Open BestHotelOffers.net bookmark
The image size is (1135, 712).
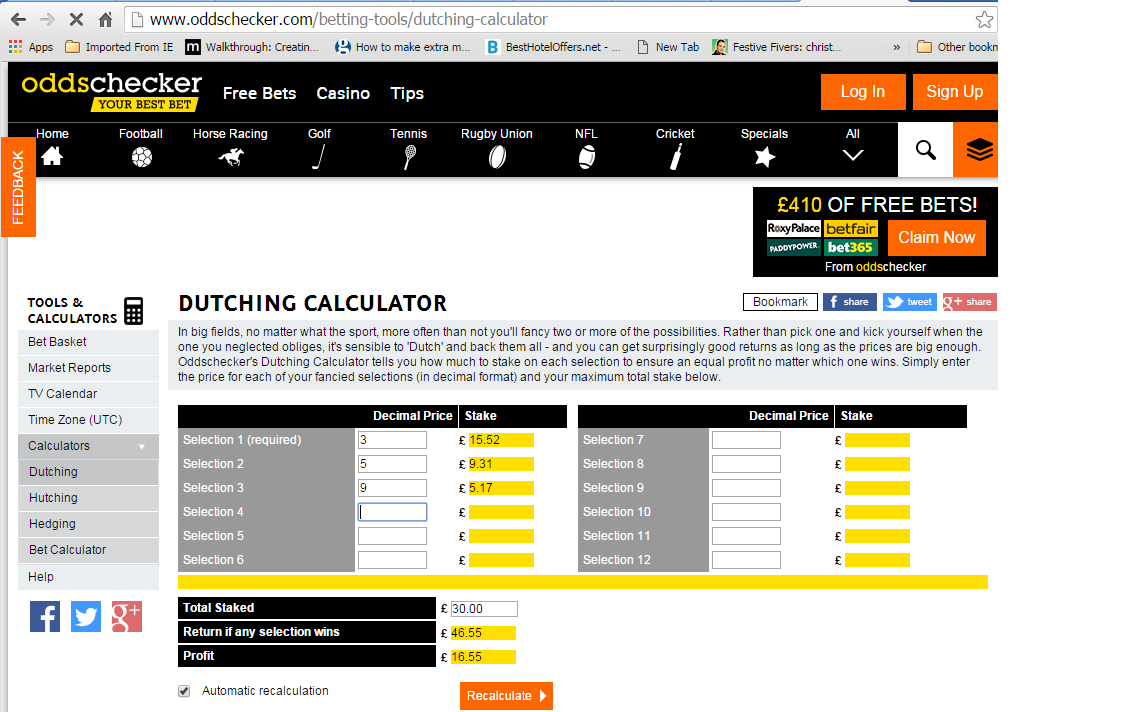click(553, 47)
